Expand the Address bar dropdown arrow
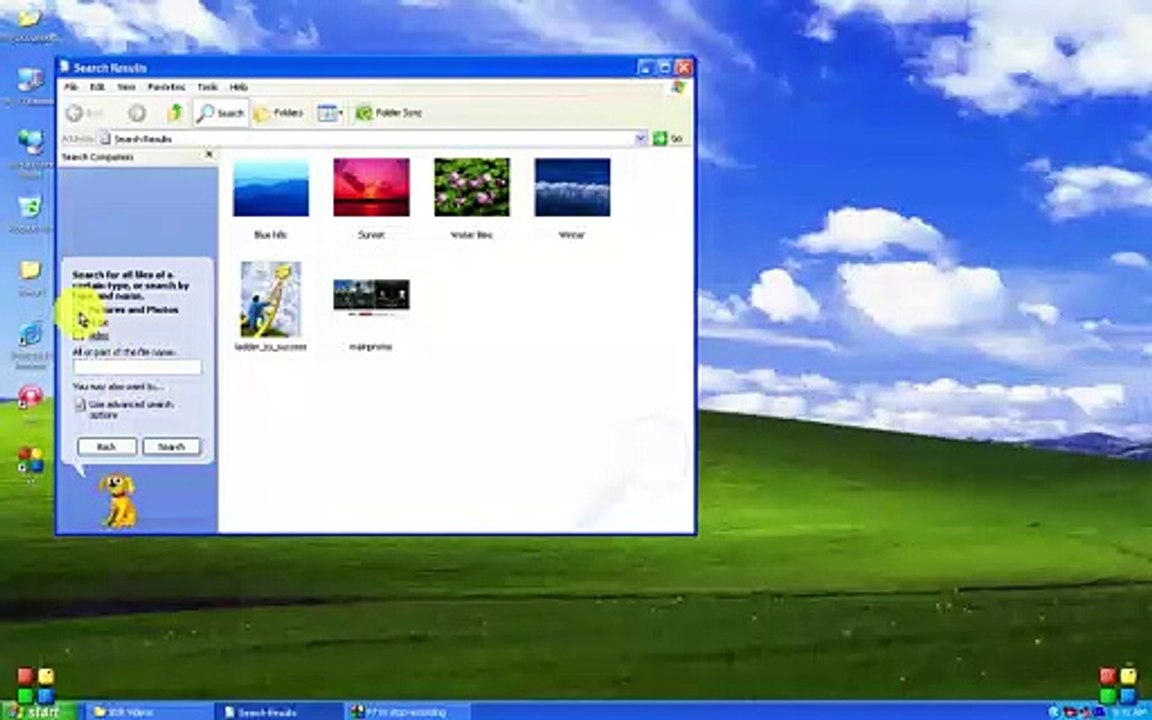The height and width of the screenshot is (720, 1152). (x=641, y=138)
